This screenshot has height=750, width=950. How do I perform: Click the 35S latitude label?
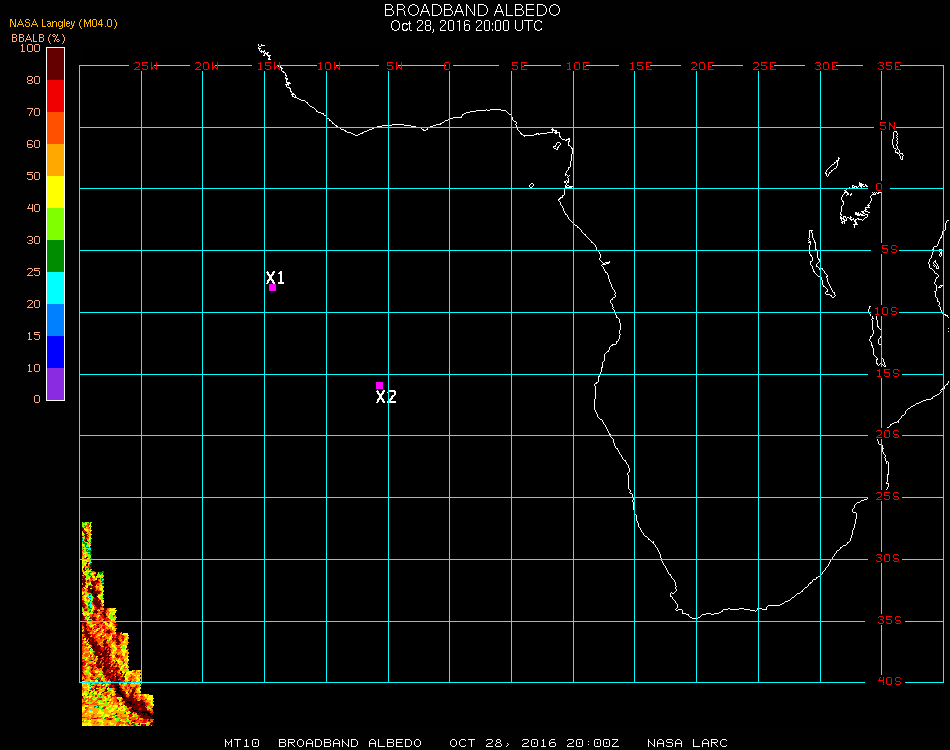889,620
